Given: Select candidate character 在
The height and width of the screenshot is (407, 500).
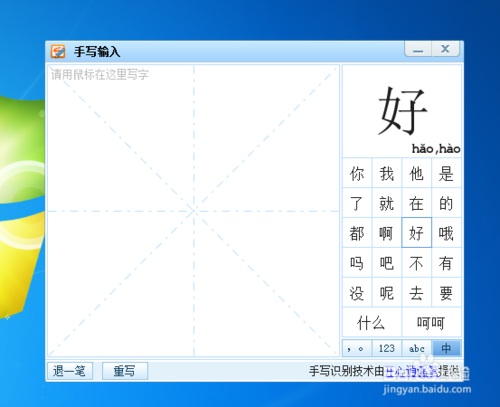Looking at the screenshot, I should coord(417,203).
